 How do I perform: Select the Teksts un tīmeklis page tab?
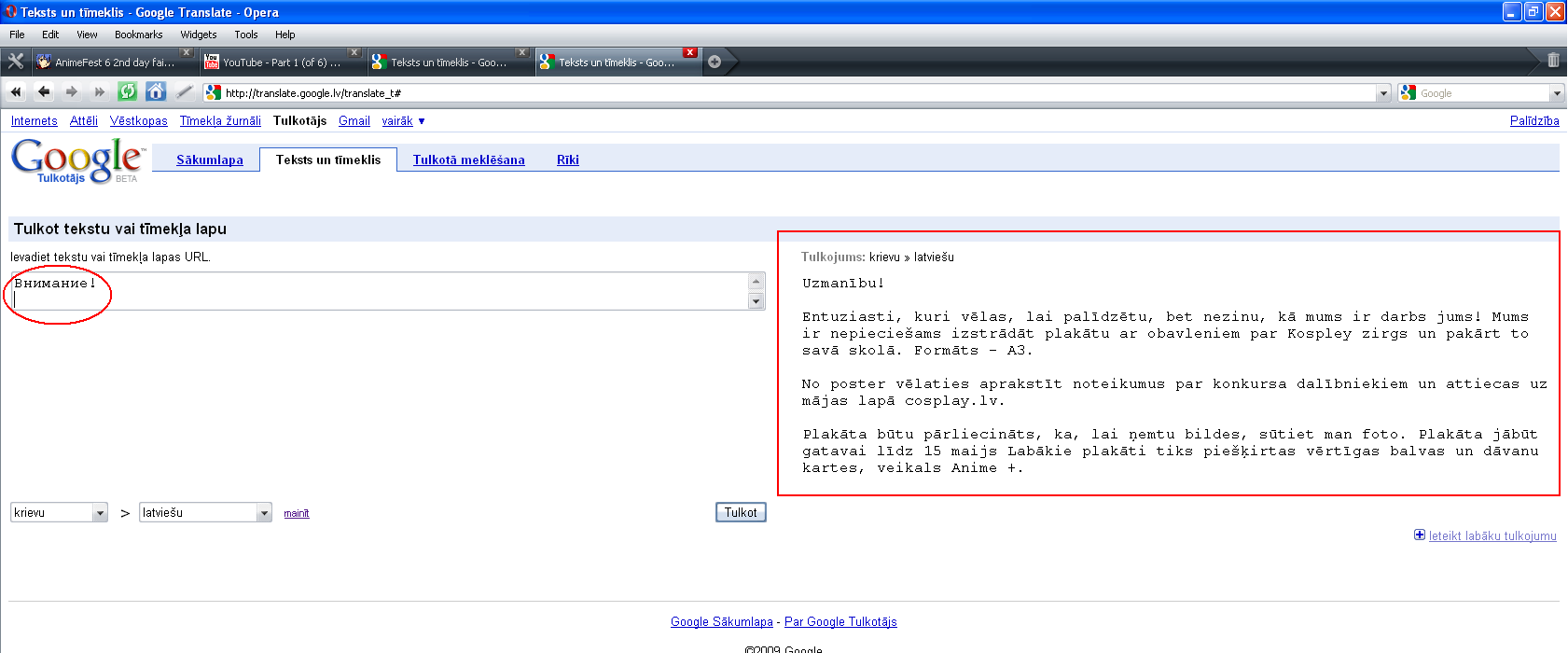pos(328,160)
